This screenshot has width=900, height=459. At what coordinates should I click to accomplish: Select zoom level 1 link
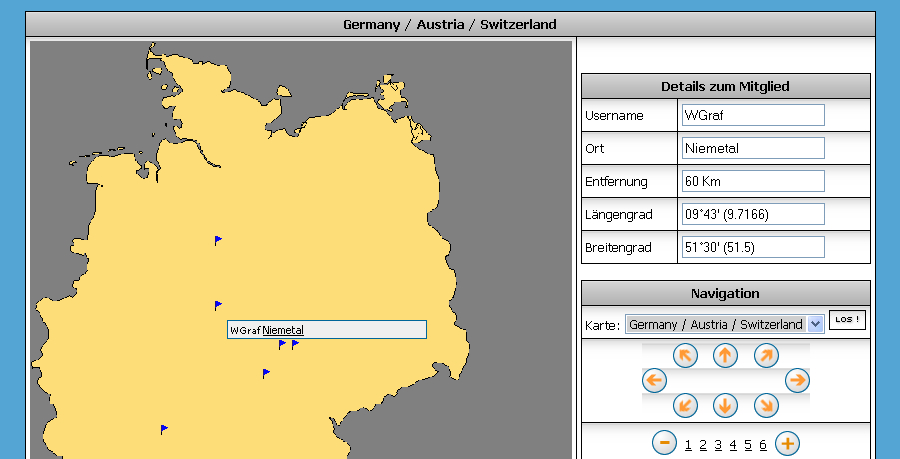point(688,445)
